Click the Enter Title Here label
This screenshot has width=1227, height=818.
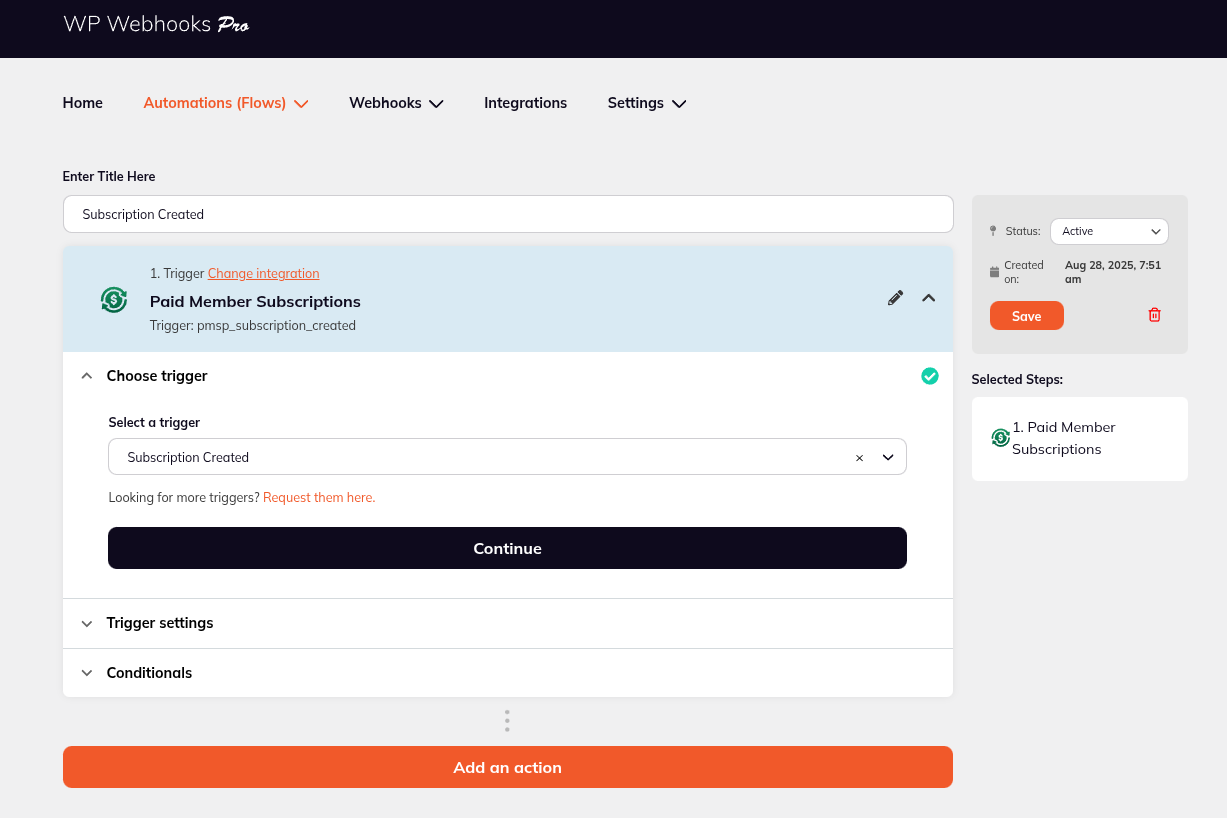tap(109, 176)
